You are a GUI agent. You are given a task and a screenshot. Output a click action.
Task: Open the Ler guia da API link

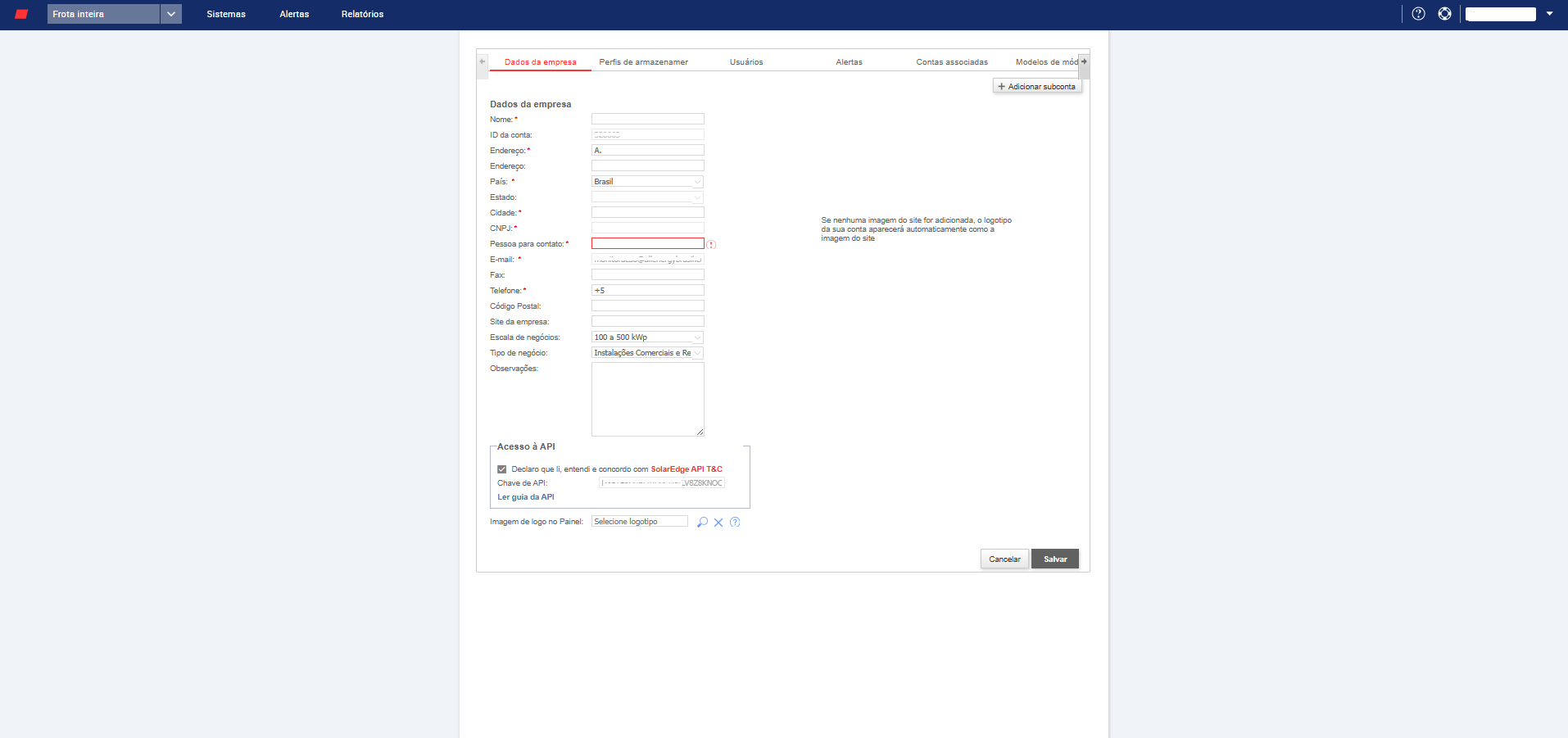526,497
